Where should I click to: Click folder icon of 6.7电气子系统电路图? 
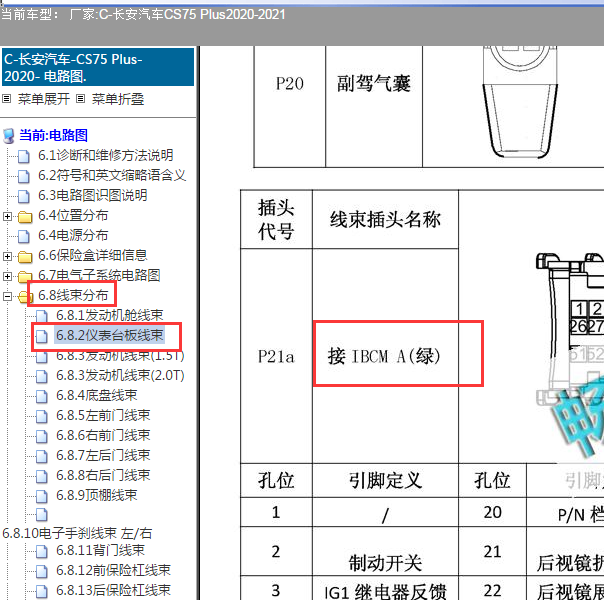(25, 277)
